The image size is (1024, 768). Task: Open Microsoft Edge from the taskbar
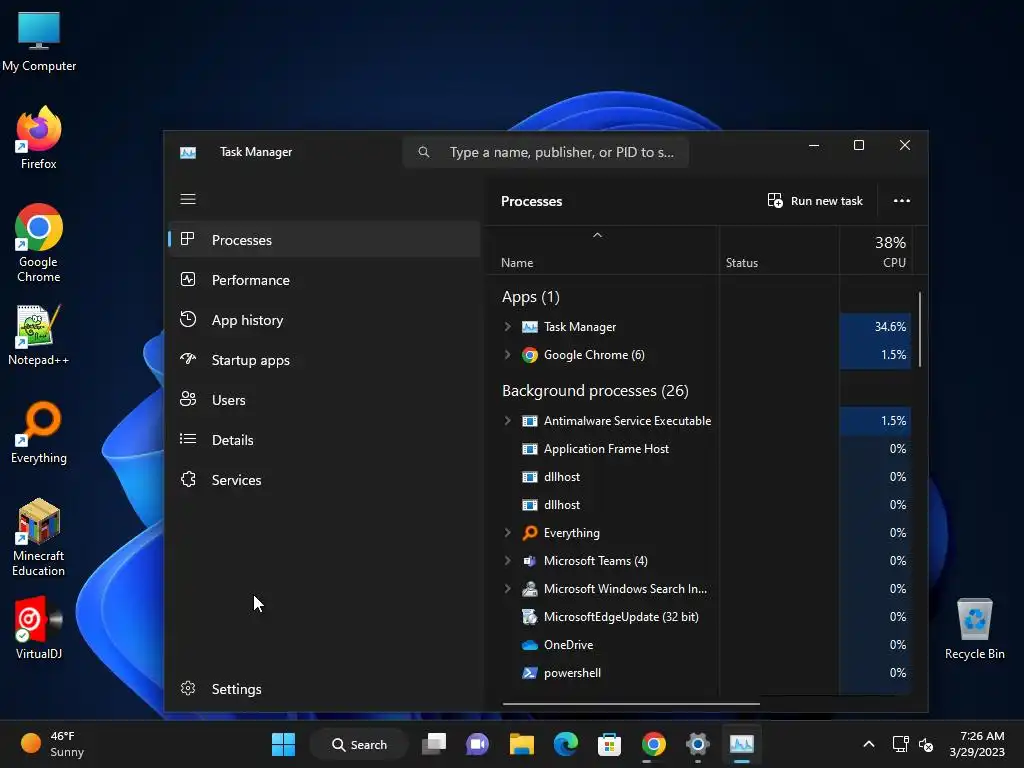click(x=566, y=744)
